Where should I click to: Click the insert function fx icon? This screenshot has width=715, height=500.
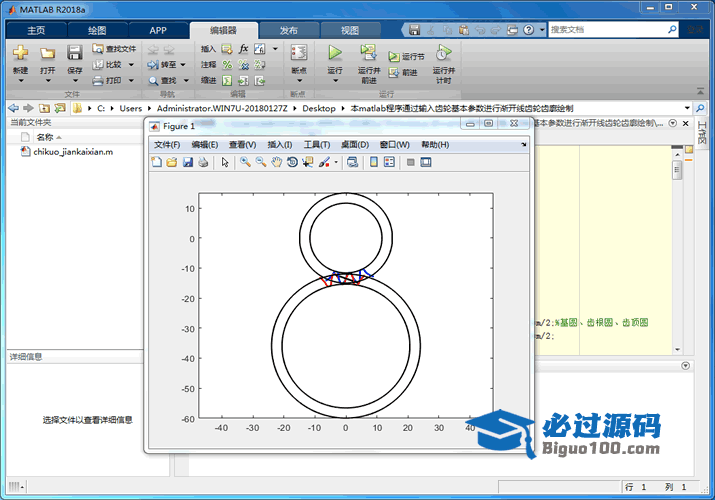click(x=244, y=48)
